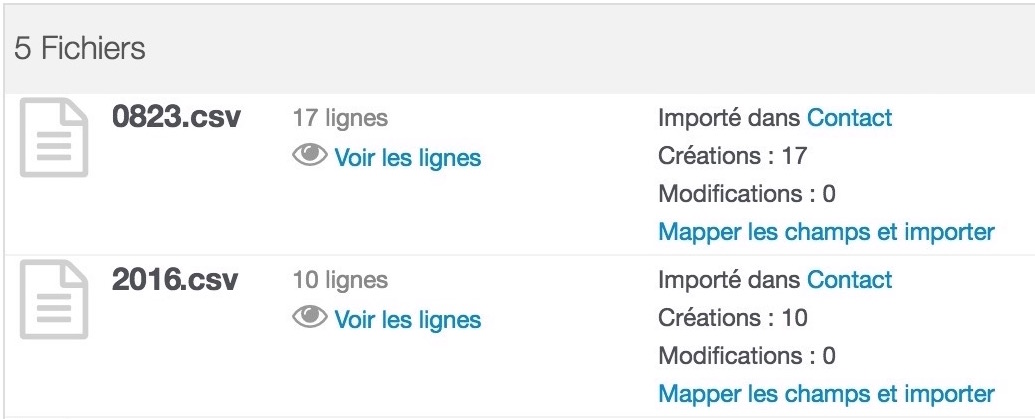Select 'Mapper les champs et importer' for 2016.csv

[x=826, y=394]
